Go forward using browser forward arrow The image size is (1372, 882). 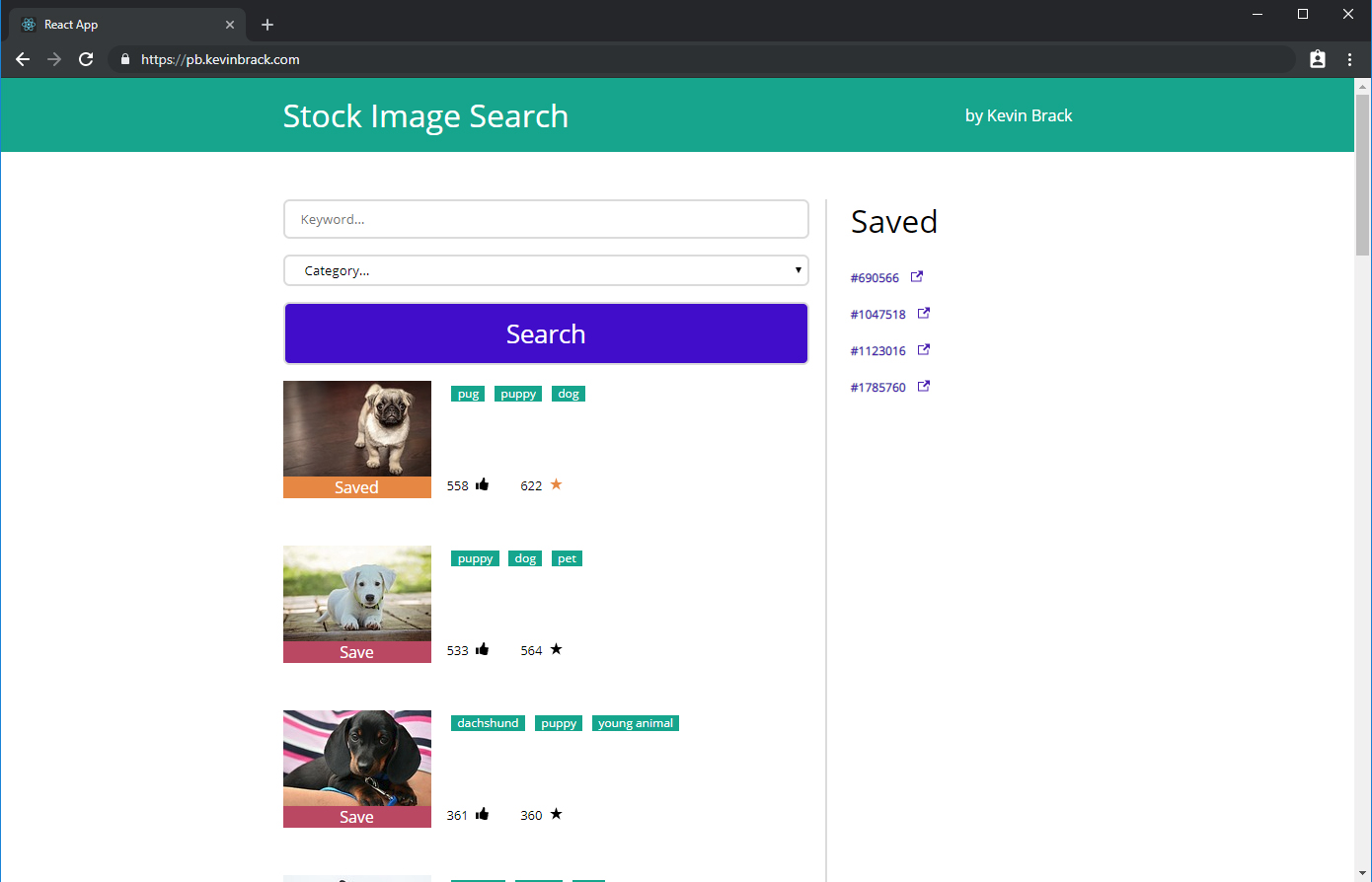click(x=54, y=59)
